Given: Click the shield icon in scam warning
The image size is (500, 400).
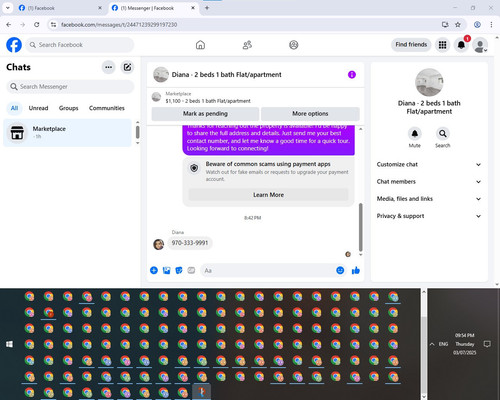Looking at the screenshot, I should tap(194, 168).
